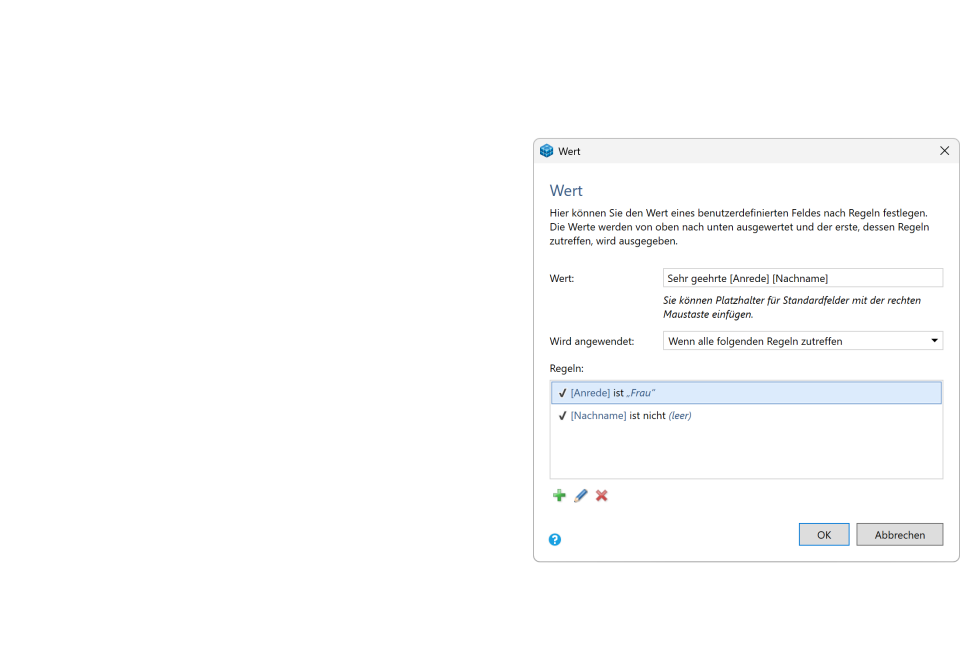Image resolution: width=960 pixels, height=650 pixels.
Task: Click the empty area in the Regeln list
Action: 746,452
